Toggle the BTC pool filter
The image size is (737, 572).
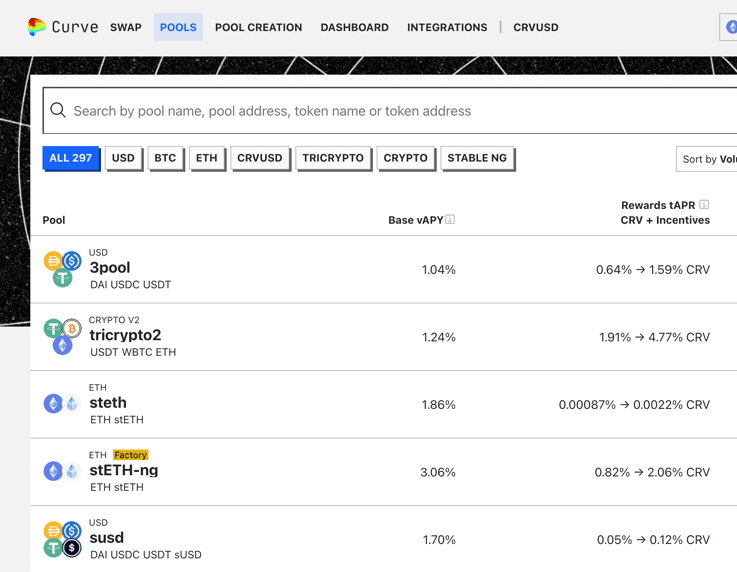tap(165, 158)
